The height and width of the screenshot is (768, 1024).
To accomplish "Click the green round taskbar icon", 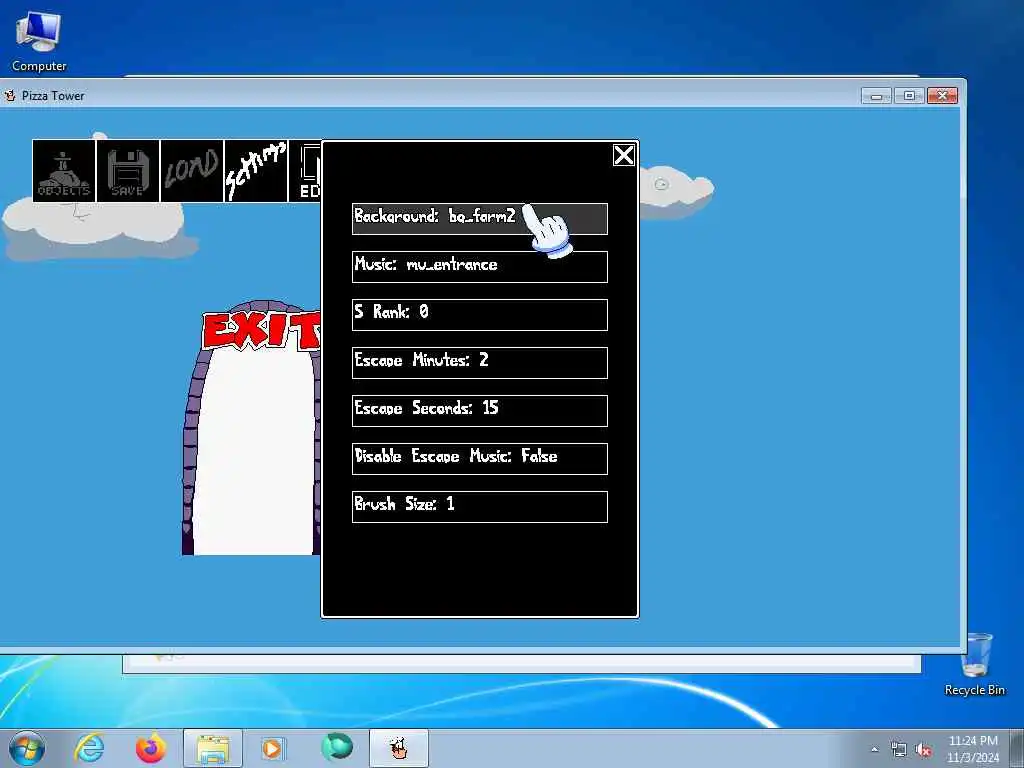I will tap(337, 747).
